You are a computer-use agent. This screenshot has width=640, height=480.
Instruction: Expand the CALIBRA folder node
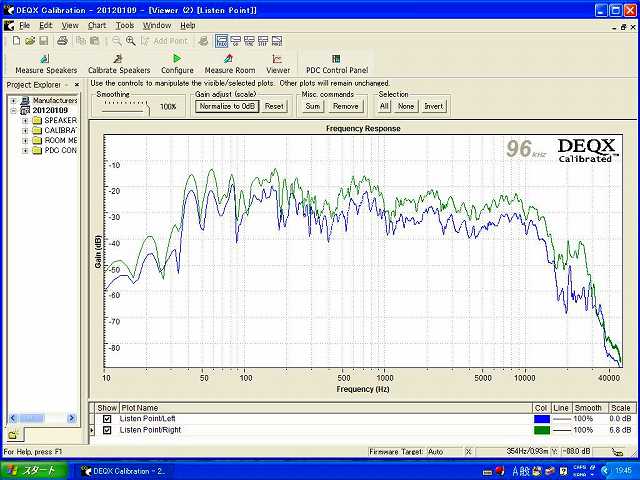(x=25, y=131)
